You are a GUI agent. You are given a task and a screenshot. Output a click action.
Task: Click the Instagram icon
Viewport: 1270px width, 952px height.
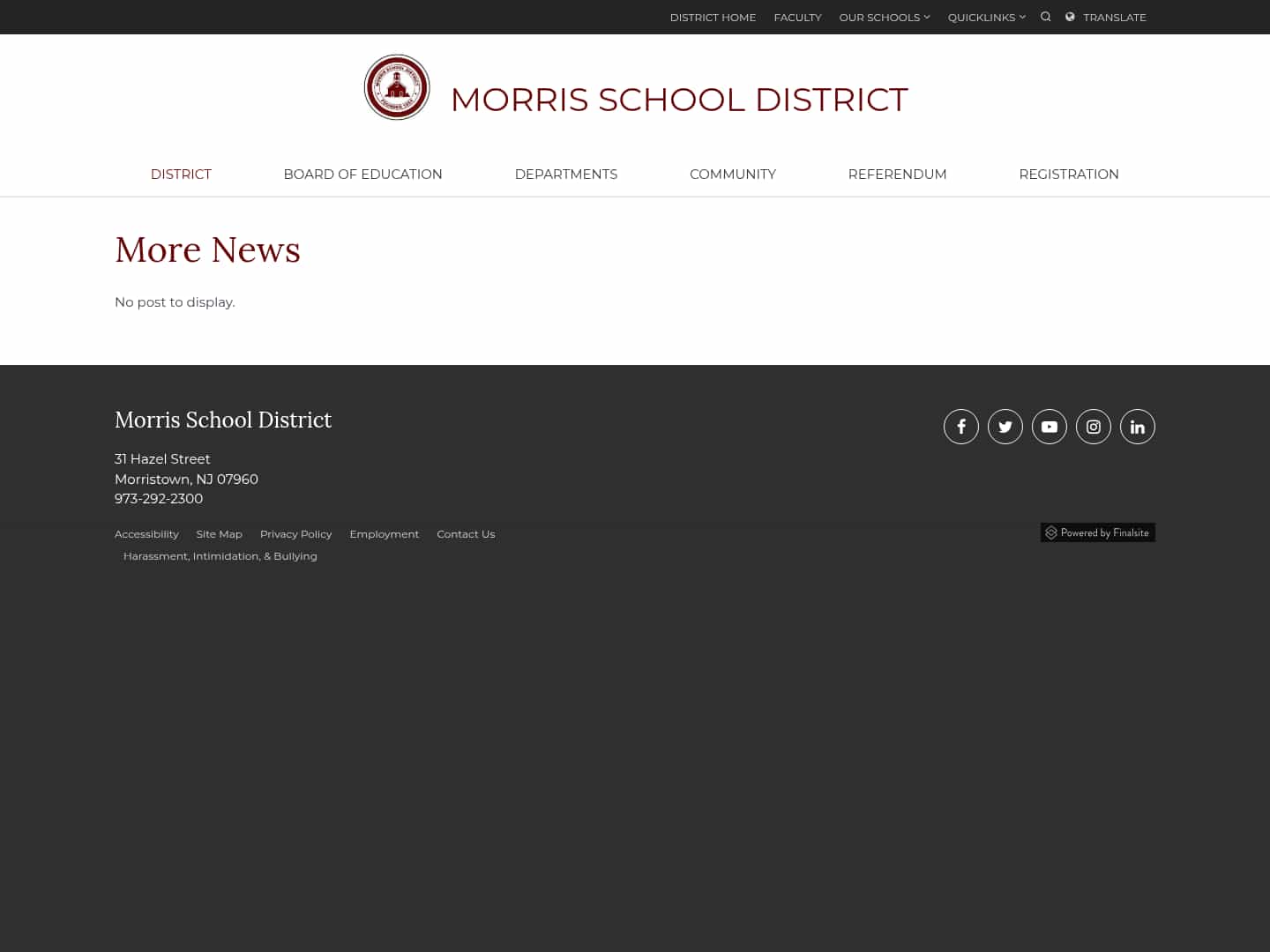(1094, 427)
